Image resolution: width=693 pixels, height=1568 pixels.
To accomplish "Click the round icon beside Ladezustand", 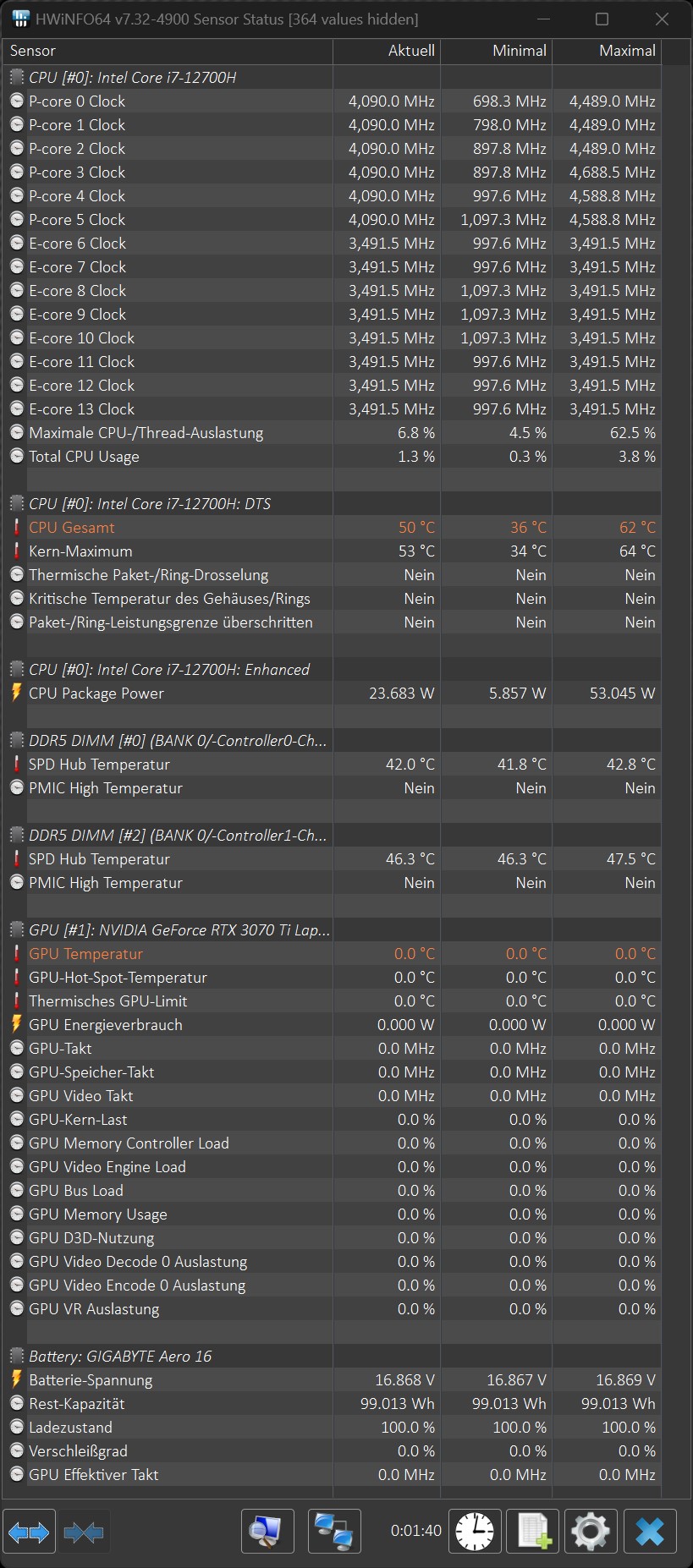I will click(x=17, y=1427).
